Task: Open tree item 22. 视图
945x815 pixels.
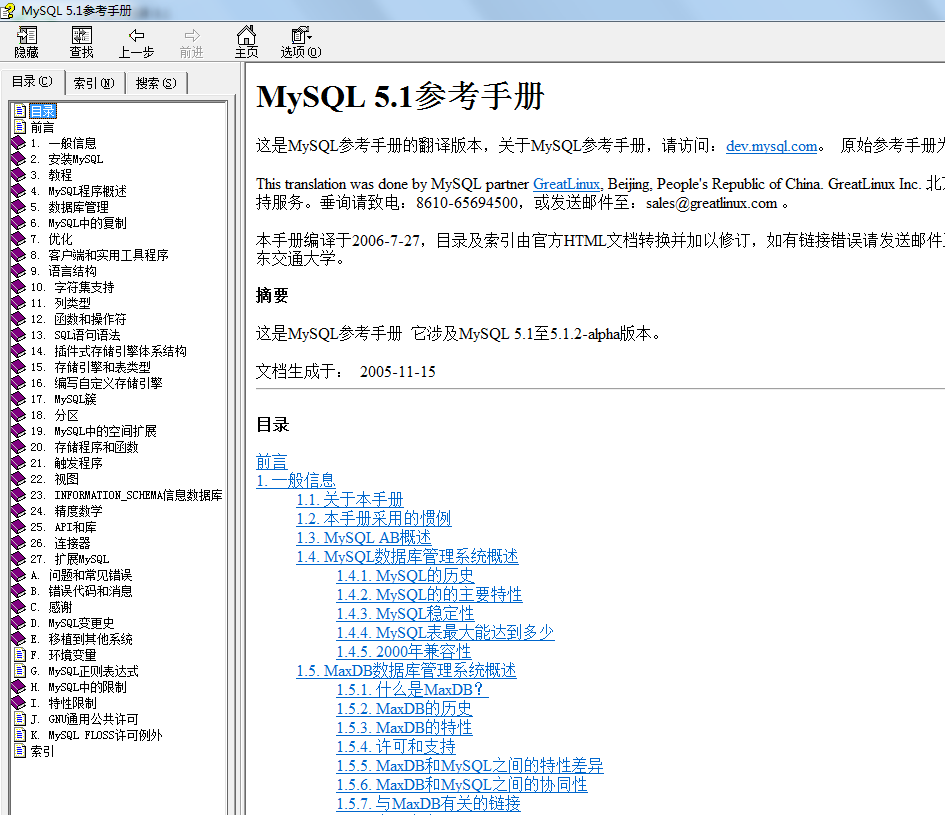Action: 54,479
